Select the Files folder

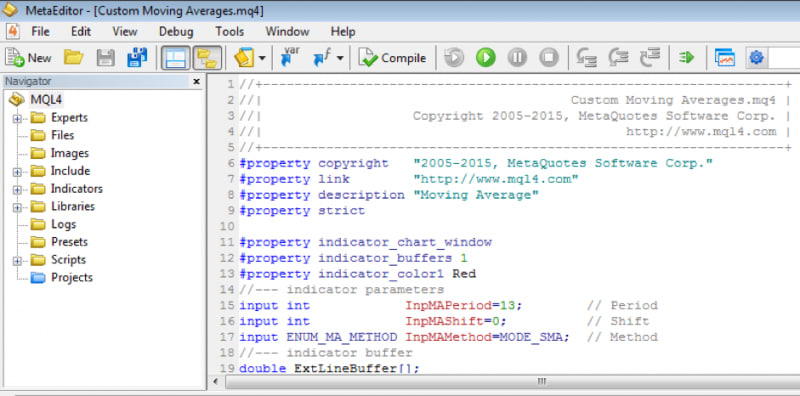click(62, 135)
